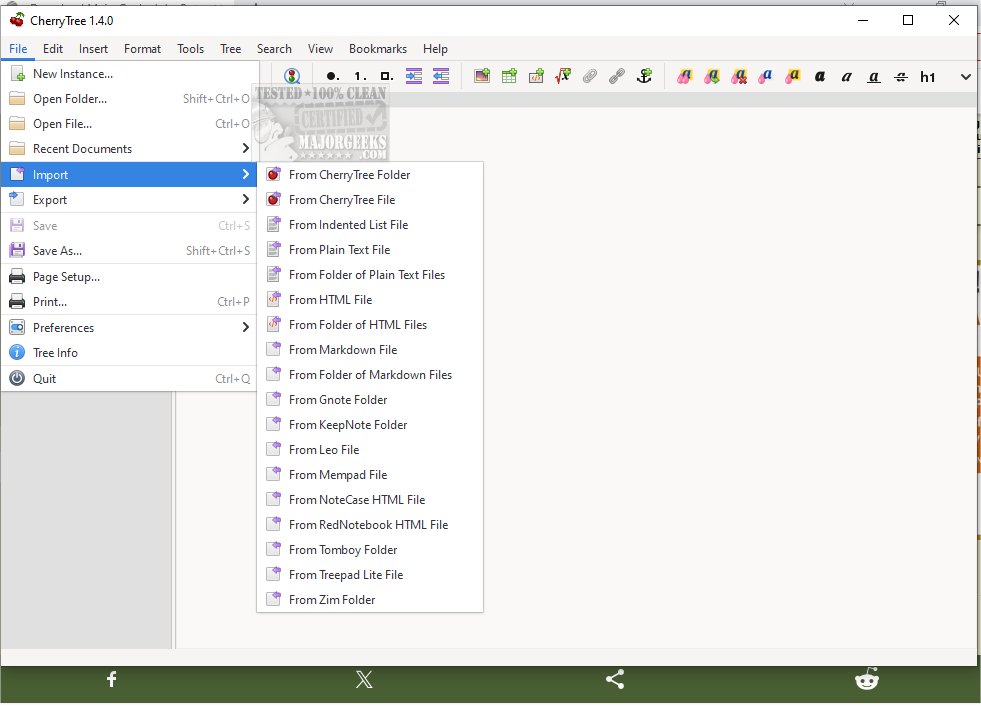This screenshot has width=981, height=707.
Task: Click the bulleted list toolbar icon
Action: click(332, 76)
